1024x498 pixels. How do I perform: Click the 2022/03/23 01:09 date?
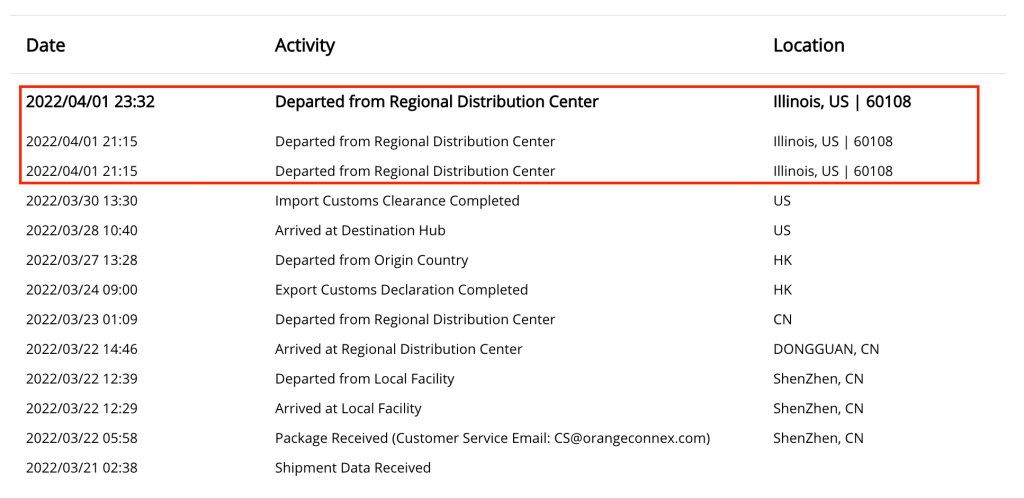(82, 320)
